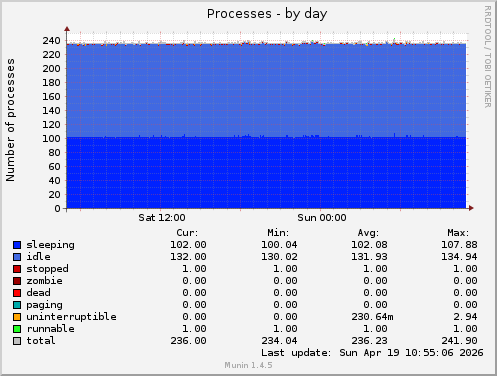Click the 'dead' legend label

(38, 293)
